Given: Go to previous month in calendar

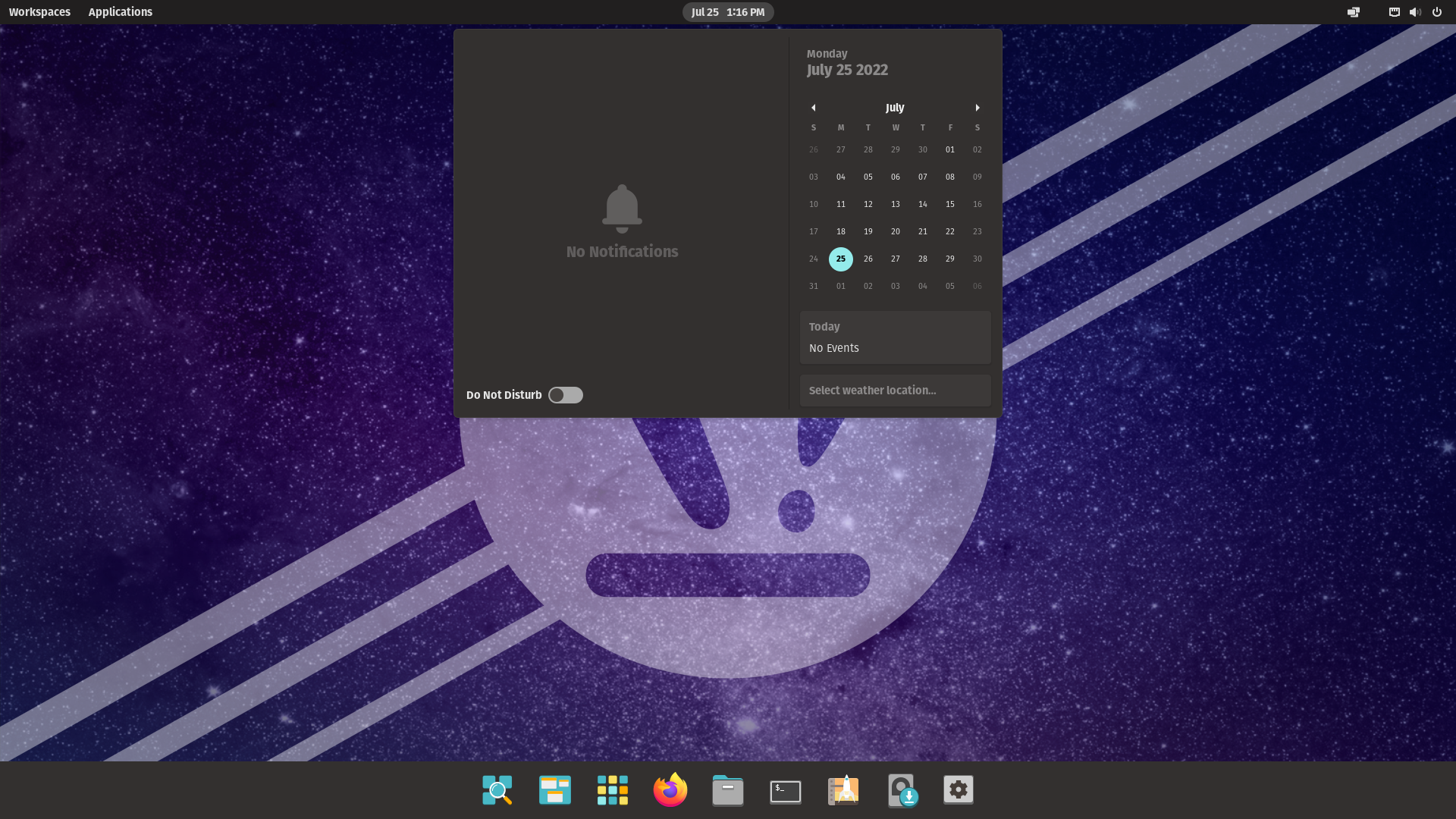Looking at the screenshot, I should point(813,108).
